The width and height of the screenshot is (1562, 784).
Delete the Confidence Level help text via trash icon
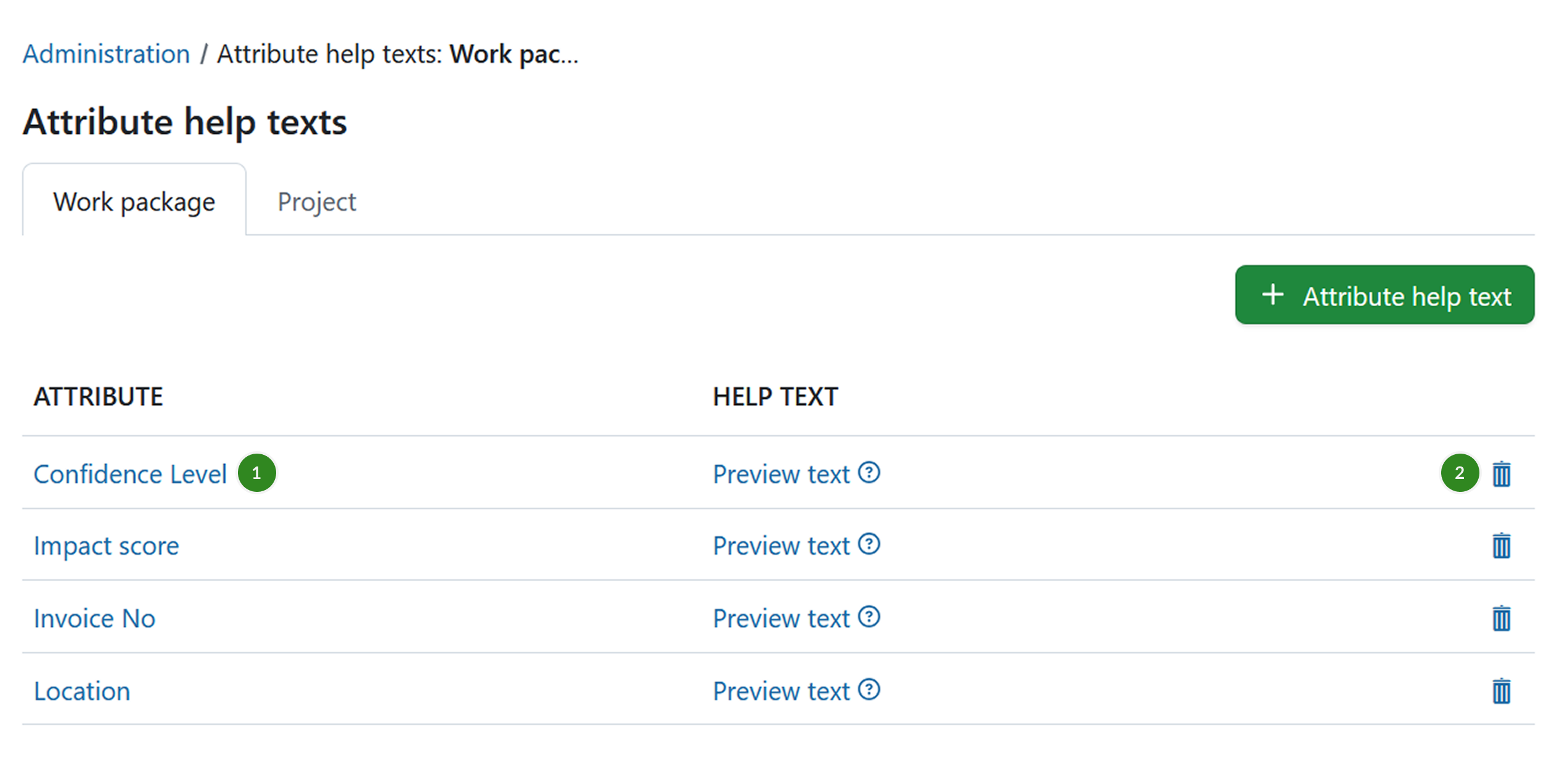click(x=1500, y=473)
